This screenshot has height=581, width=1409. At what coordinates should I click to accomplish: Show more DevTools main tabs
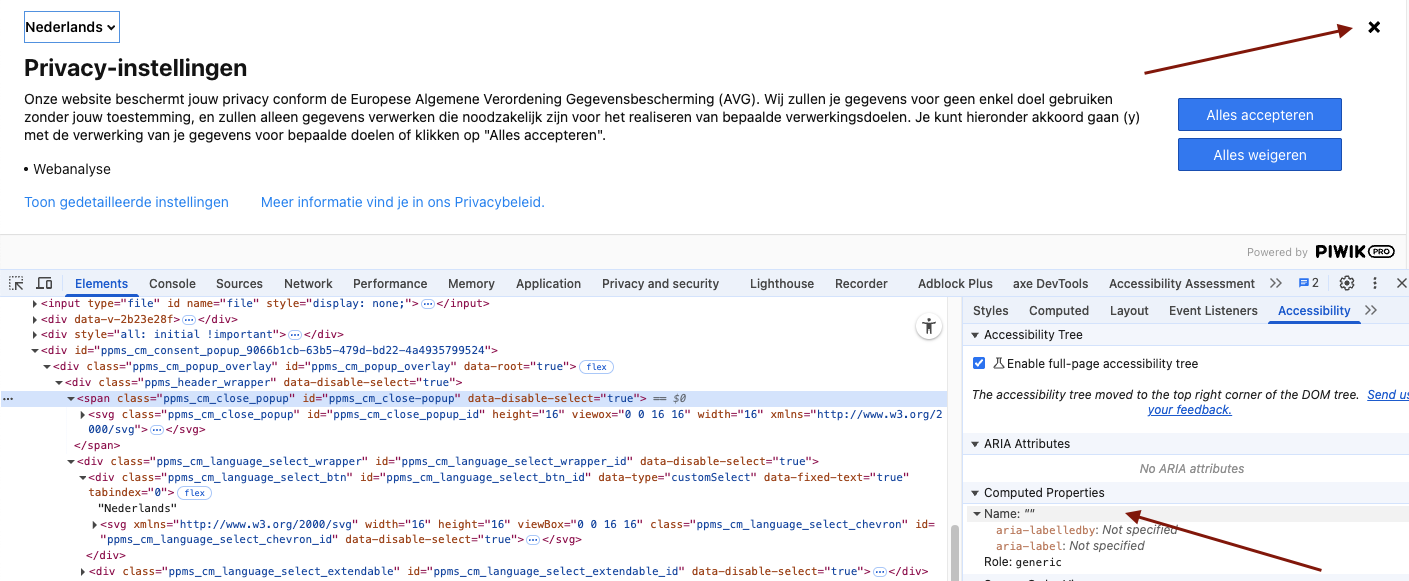[1275, 284]
